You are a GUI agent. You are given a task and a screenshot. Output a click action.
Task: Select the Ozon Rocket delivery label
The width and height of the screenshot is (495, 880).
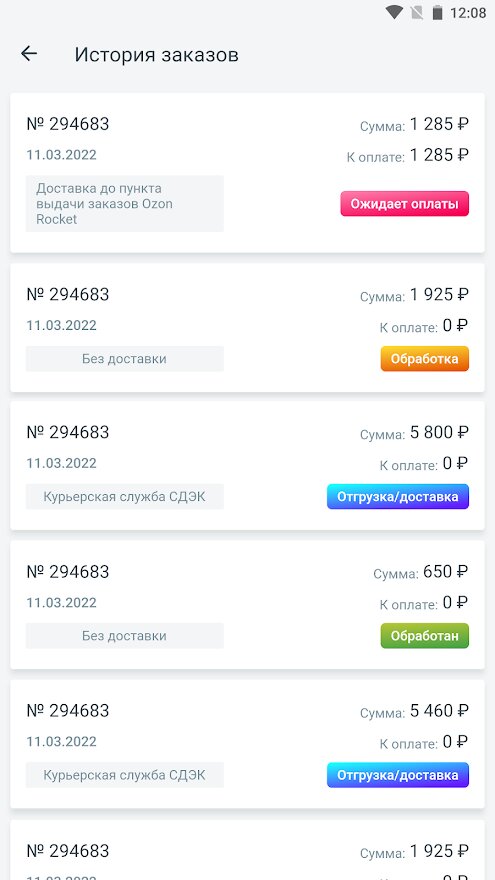pos(125,204)
